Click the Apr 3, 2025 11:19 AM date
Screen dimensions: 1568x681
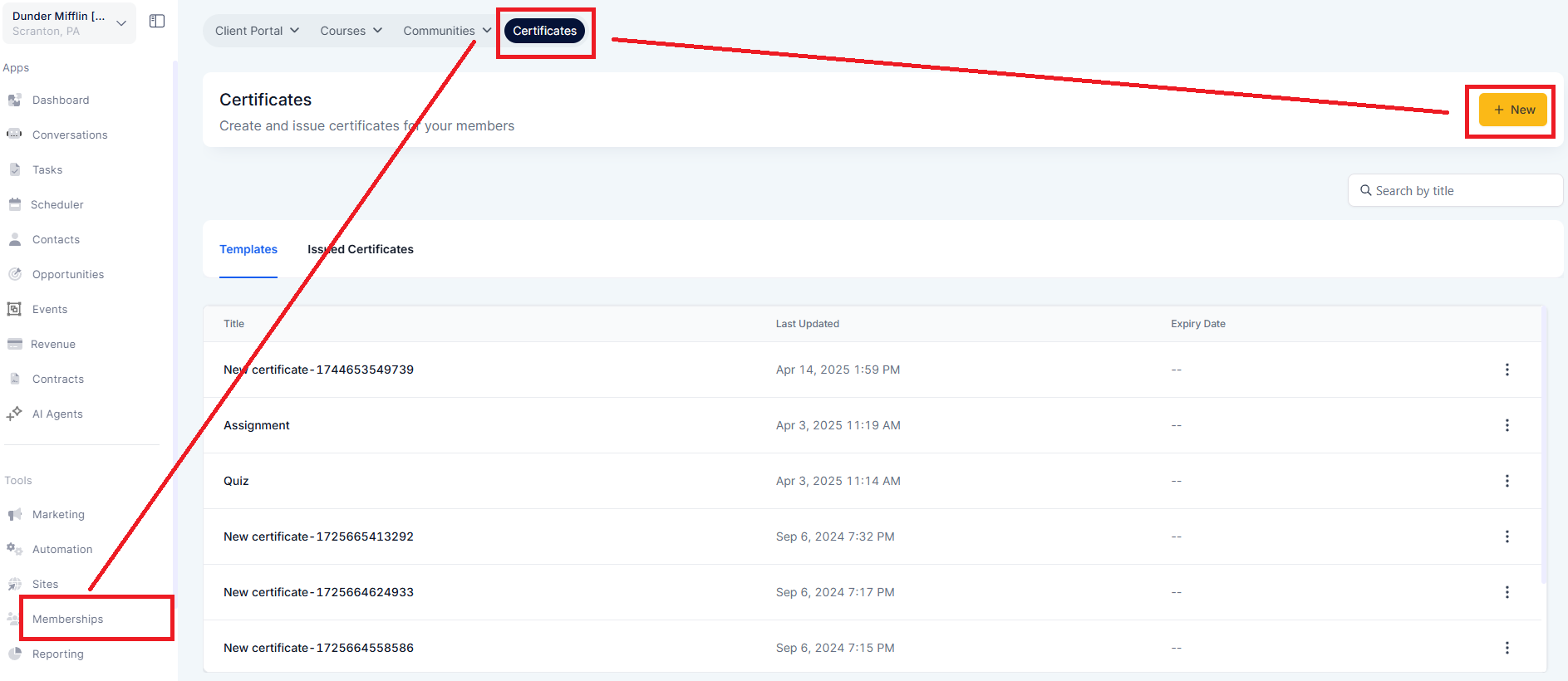(x=838, y=425)
